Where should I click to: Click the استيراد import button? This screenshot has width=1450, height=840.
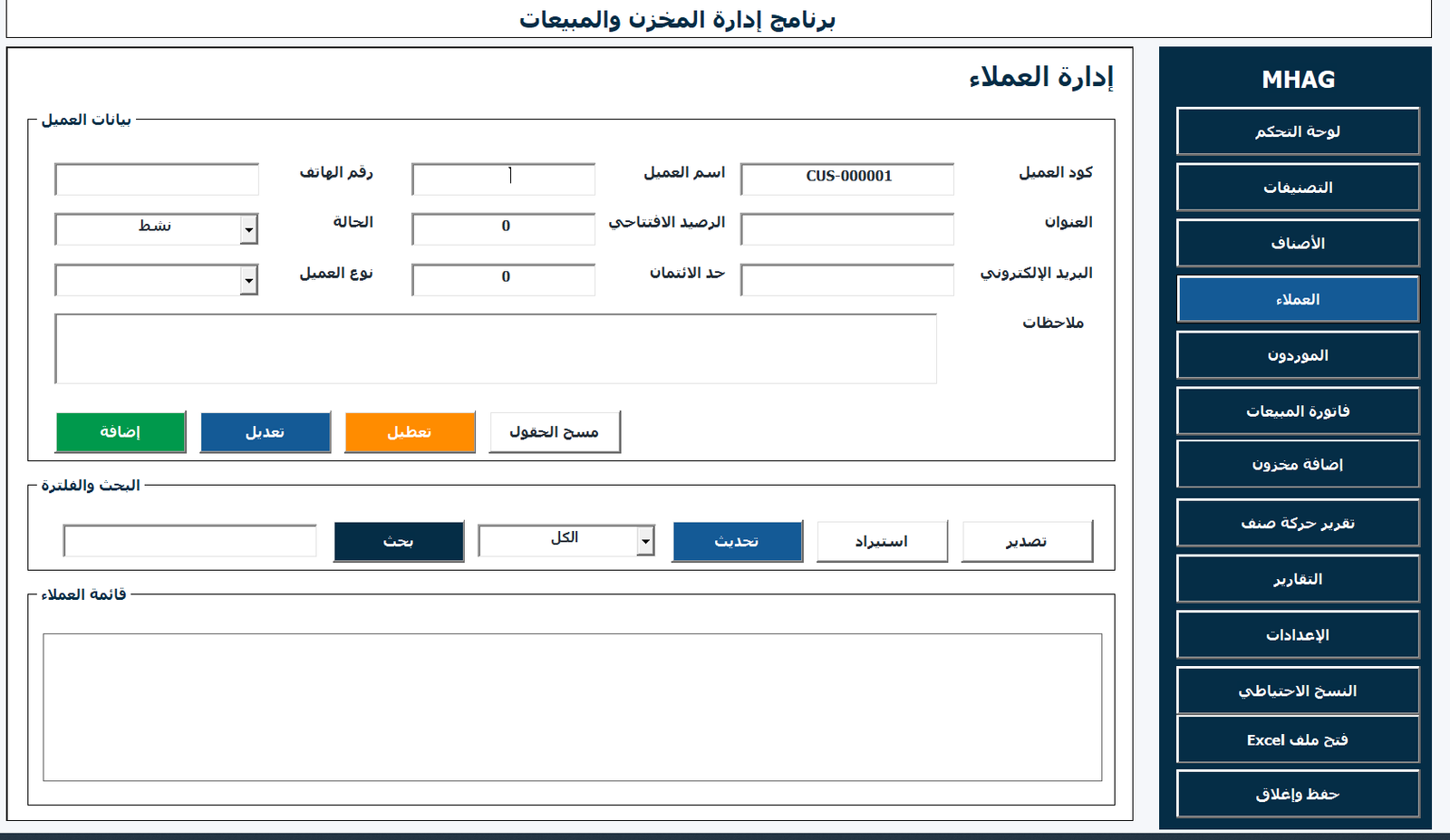tap(882, 541)
